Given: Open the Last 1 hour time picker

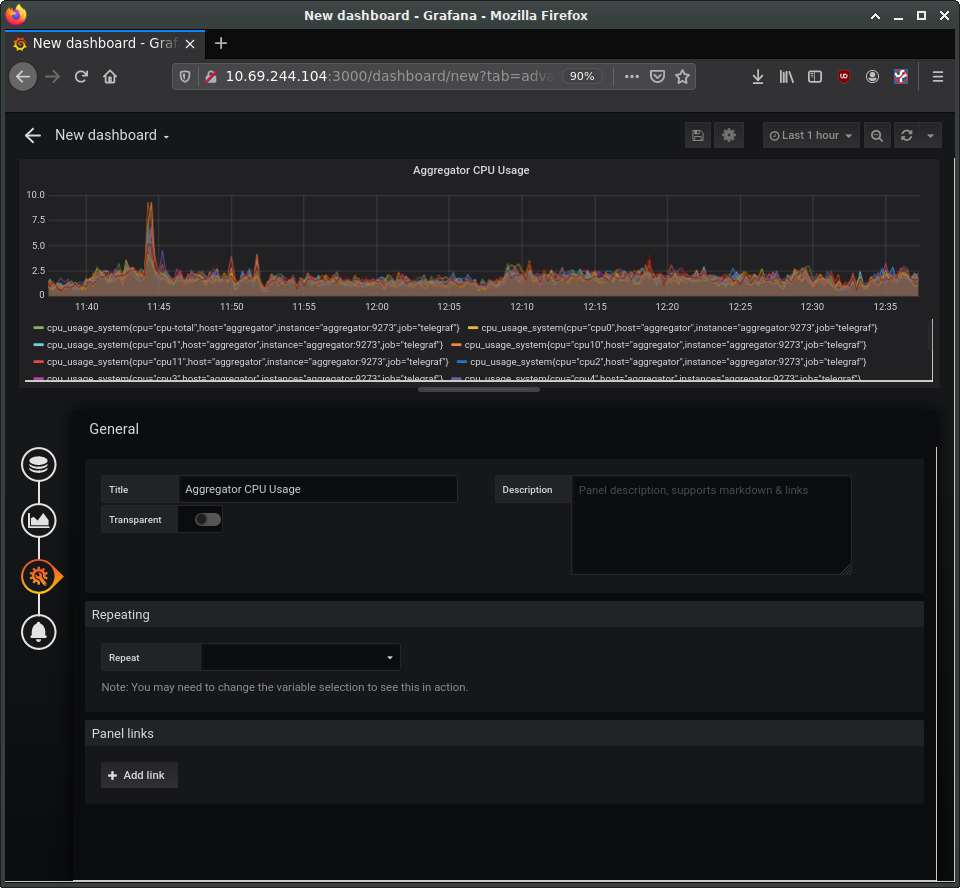Looking at the screenshot, I should coord(811,135).
